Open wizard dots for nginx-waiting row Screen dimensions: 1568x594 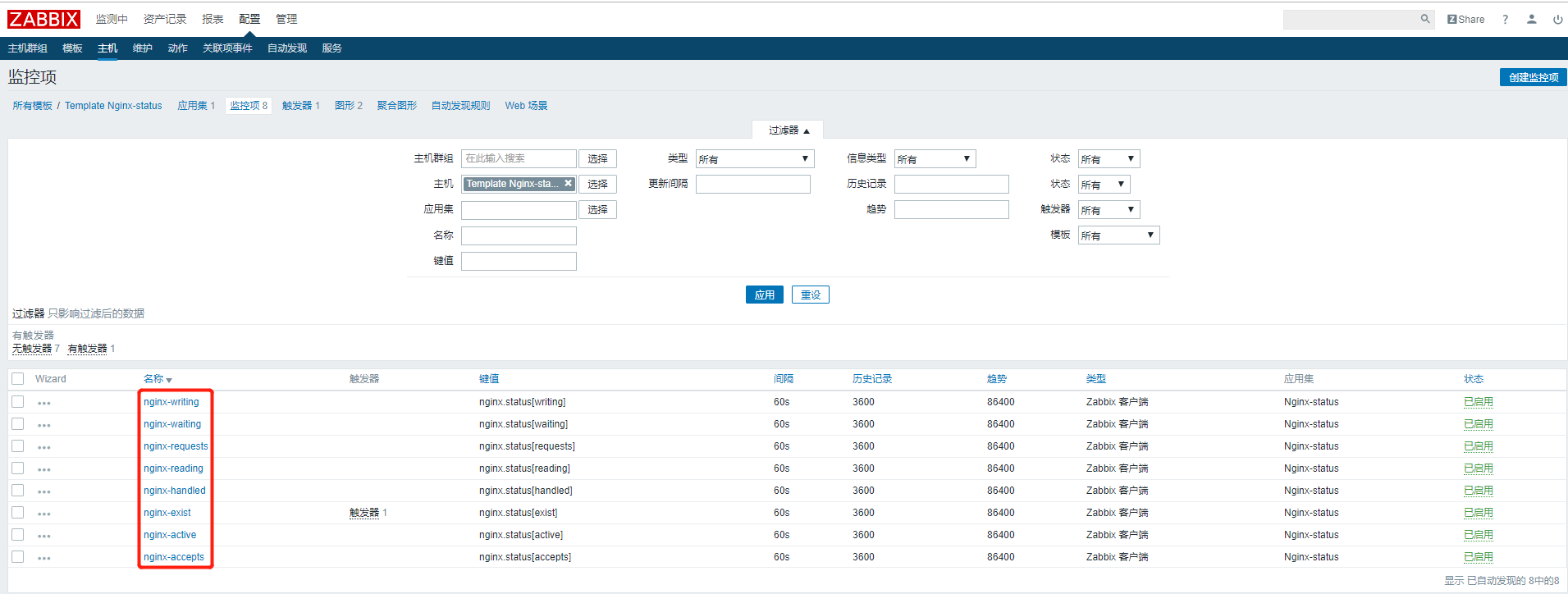(x=44, y=425)
